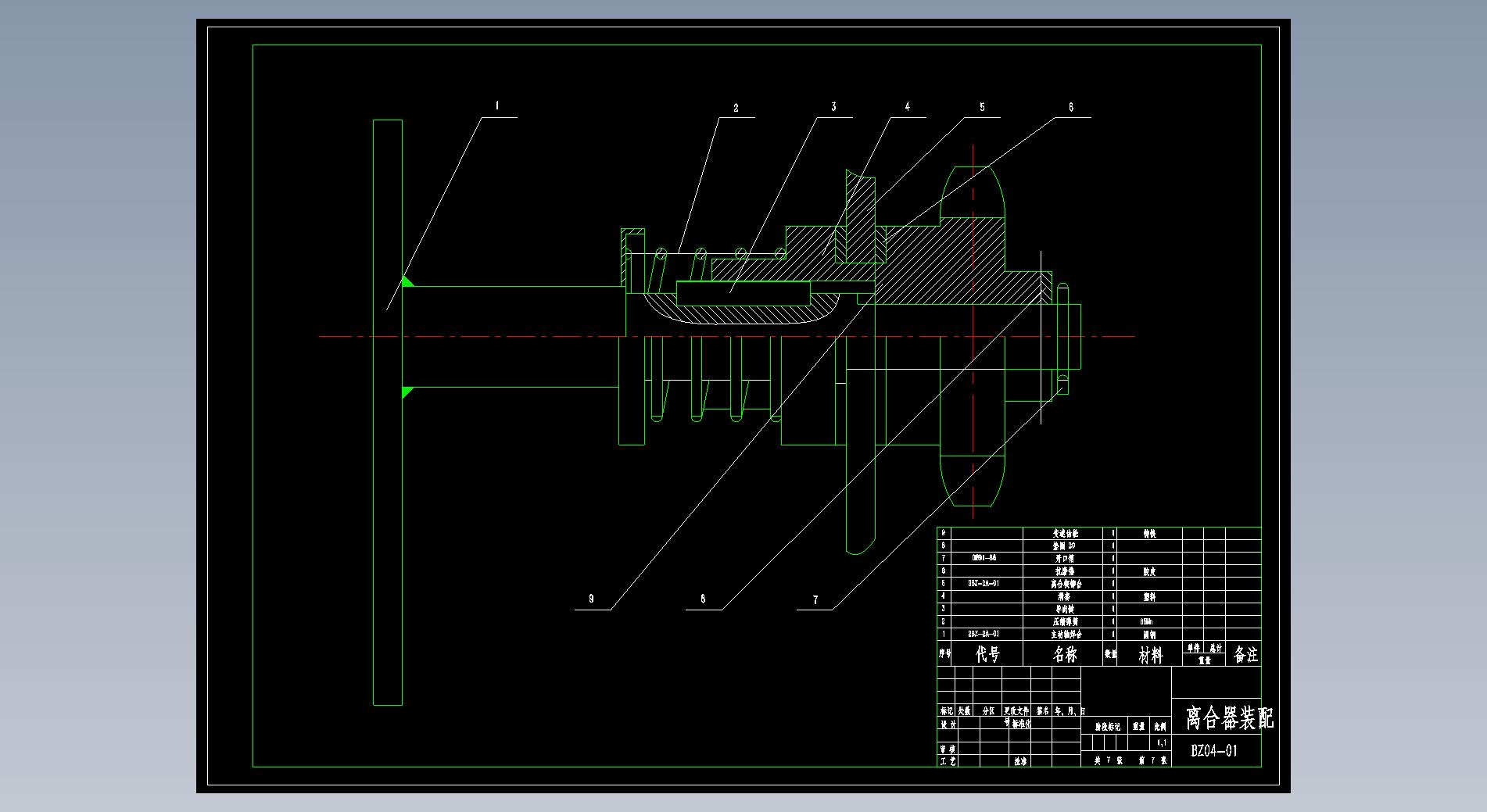
Task: Click the 代号 column header in parts list
Action: (987, 655)
